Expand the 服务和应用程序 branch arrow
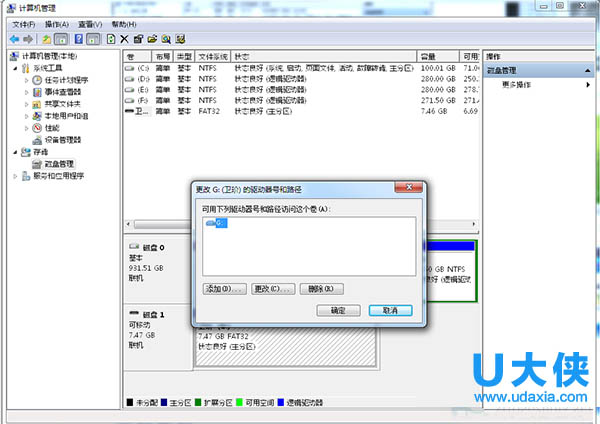 [15, 176]
